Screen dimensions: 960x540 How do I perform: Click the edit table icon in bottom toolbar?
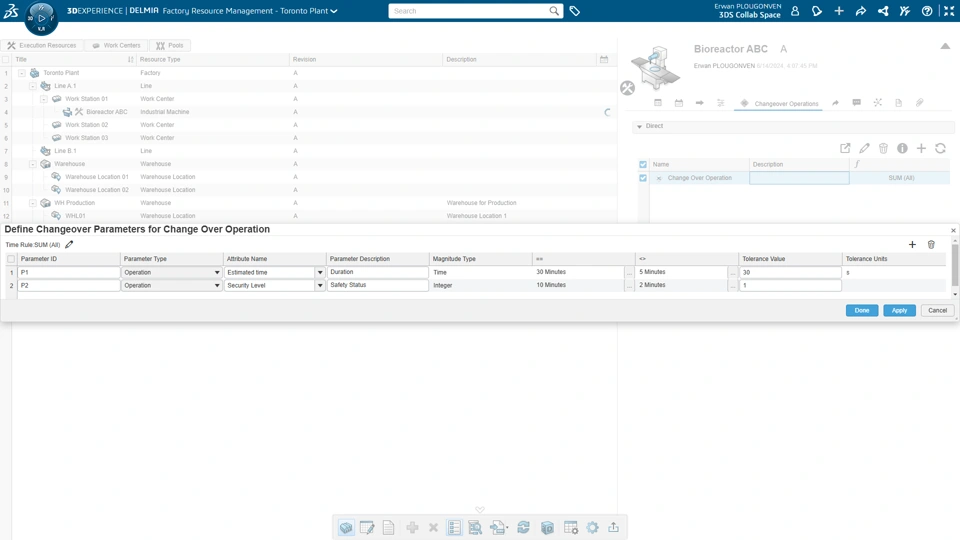(x=367, y=527)
